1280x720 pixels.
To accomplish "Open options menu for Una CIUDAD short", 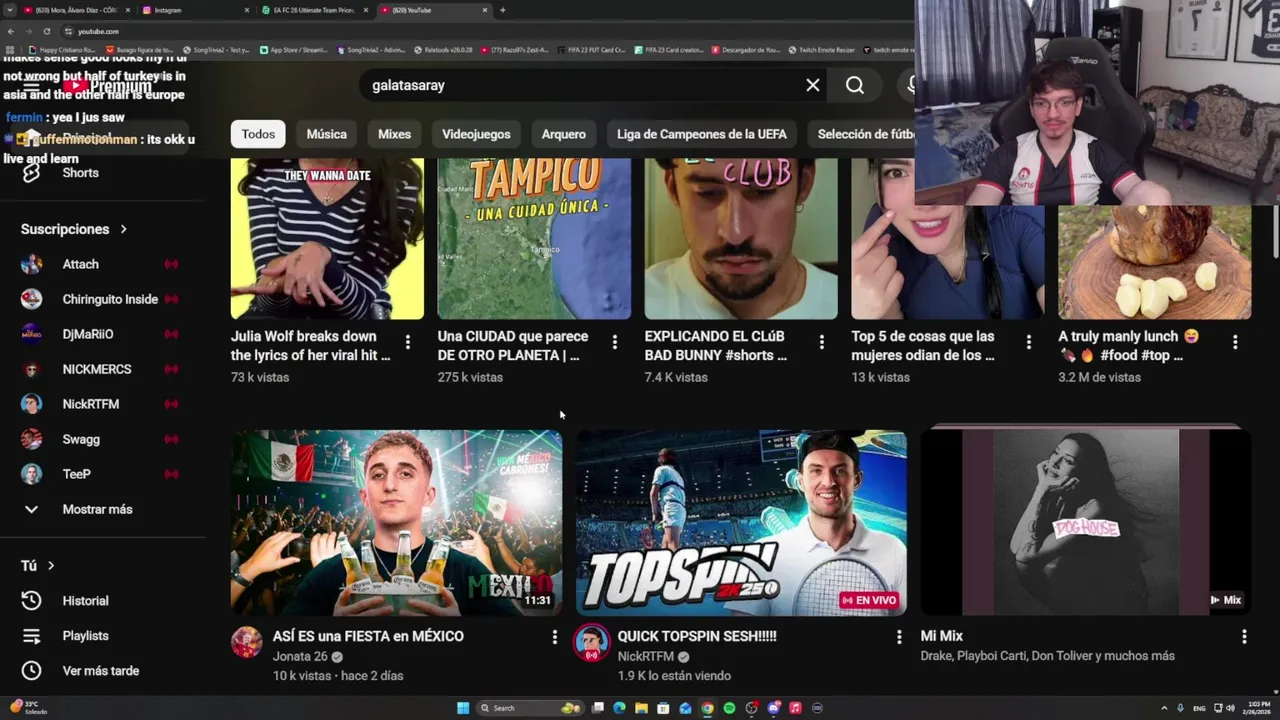I will tap(614, 342).
